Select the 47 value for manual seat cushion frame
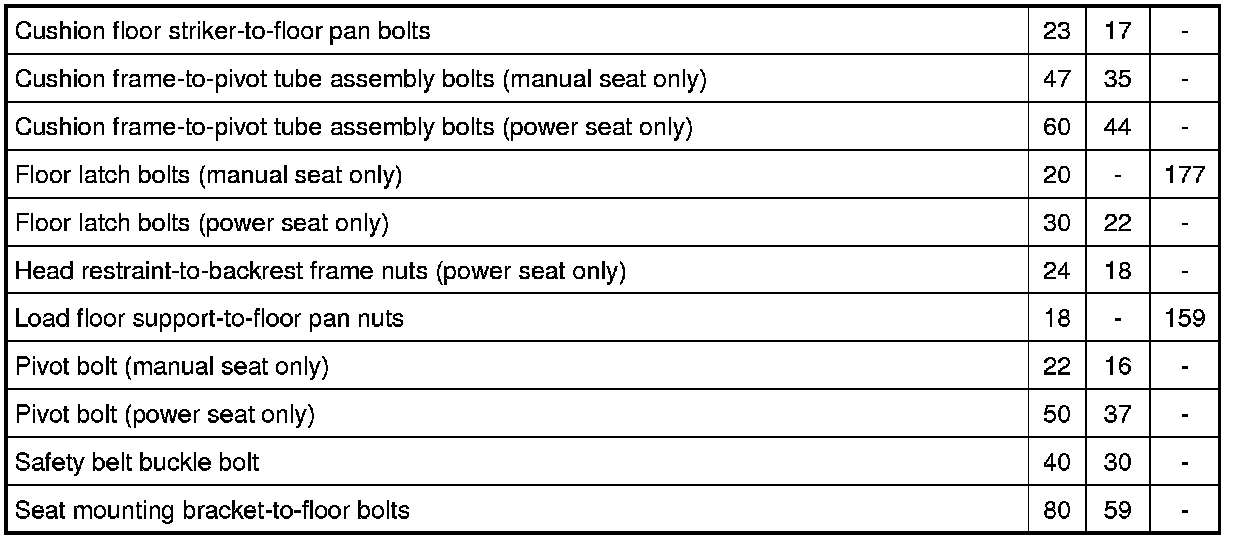 click(1056, 79)
